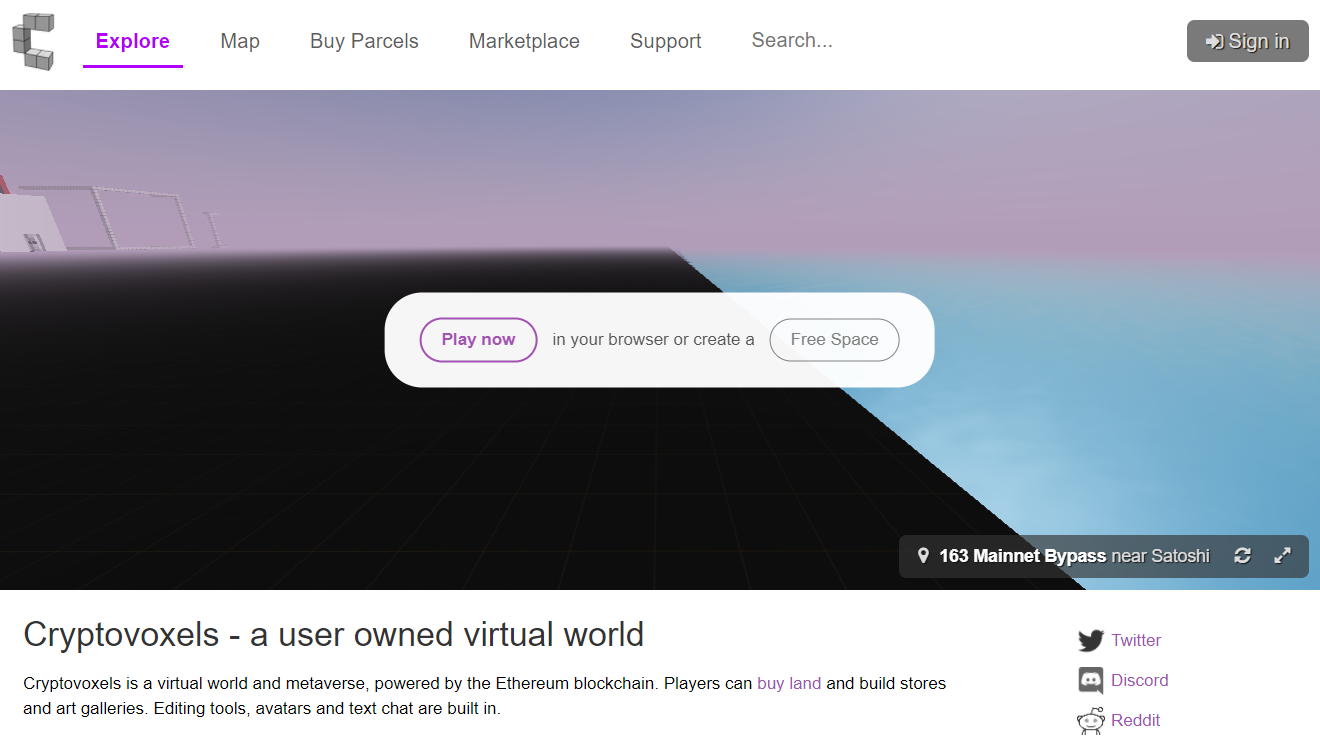Click the Reddit alien icon
Screen dimensions: 1320x741
[x=1091, y=721]
